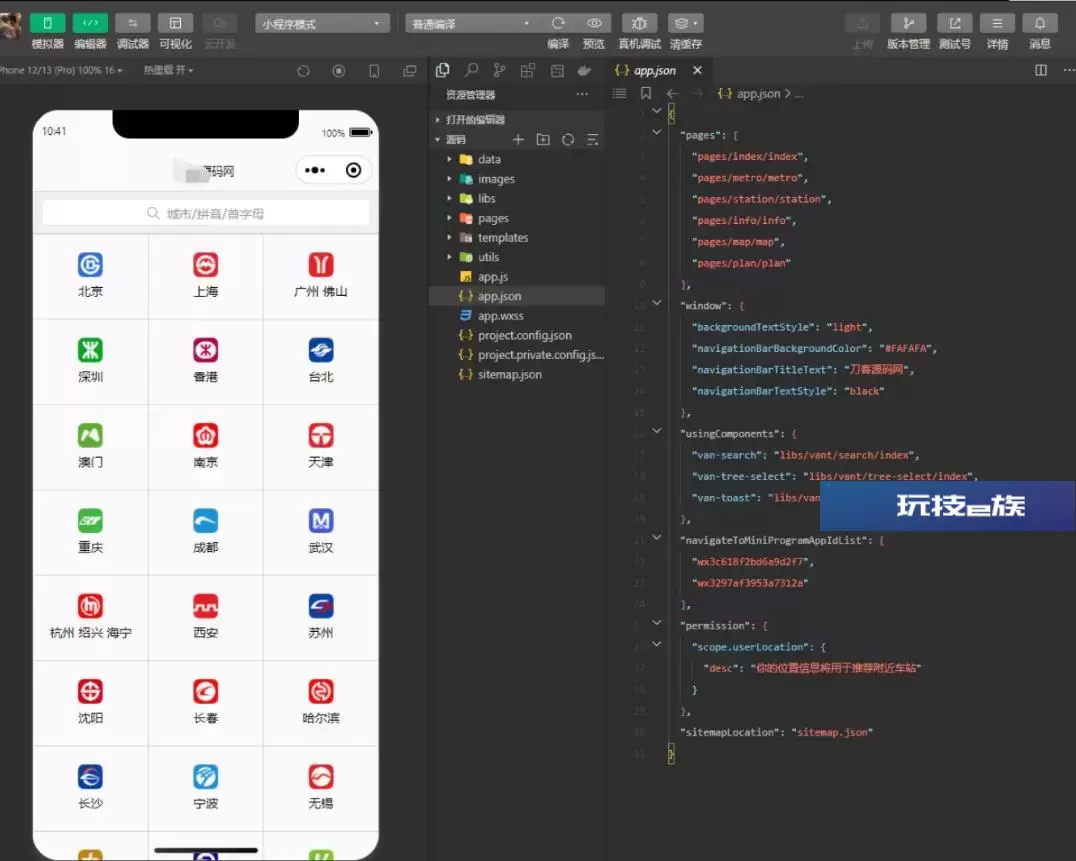Create a new folder in the file tree
This screenshot has height=861, width=1076.
pyautogui.click(x=543, y=139)
